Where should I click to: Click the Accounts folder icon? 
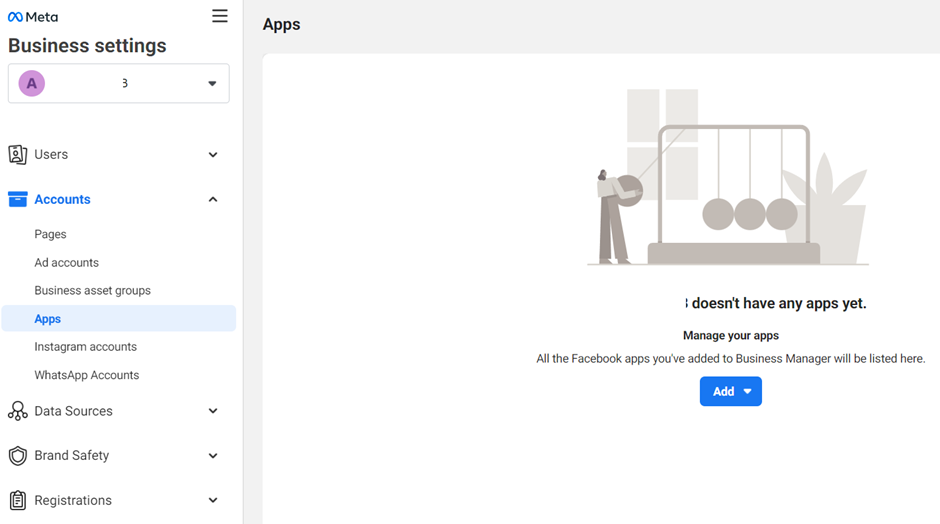[x=17, y=199]
